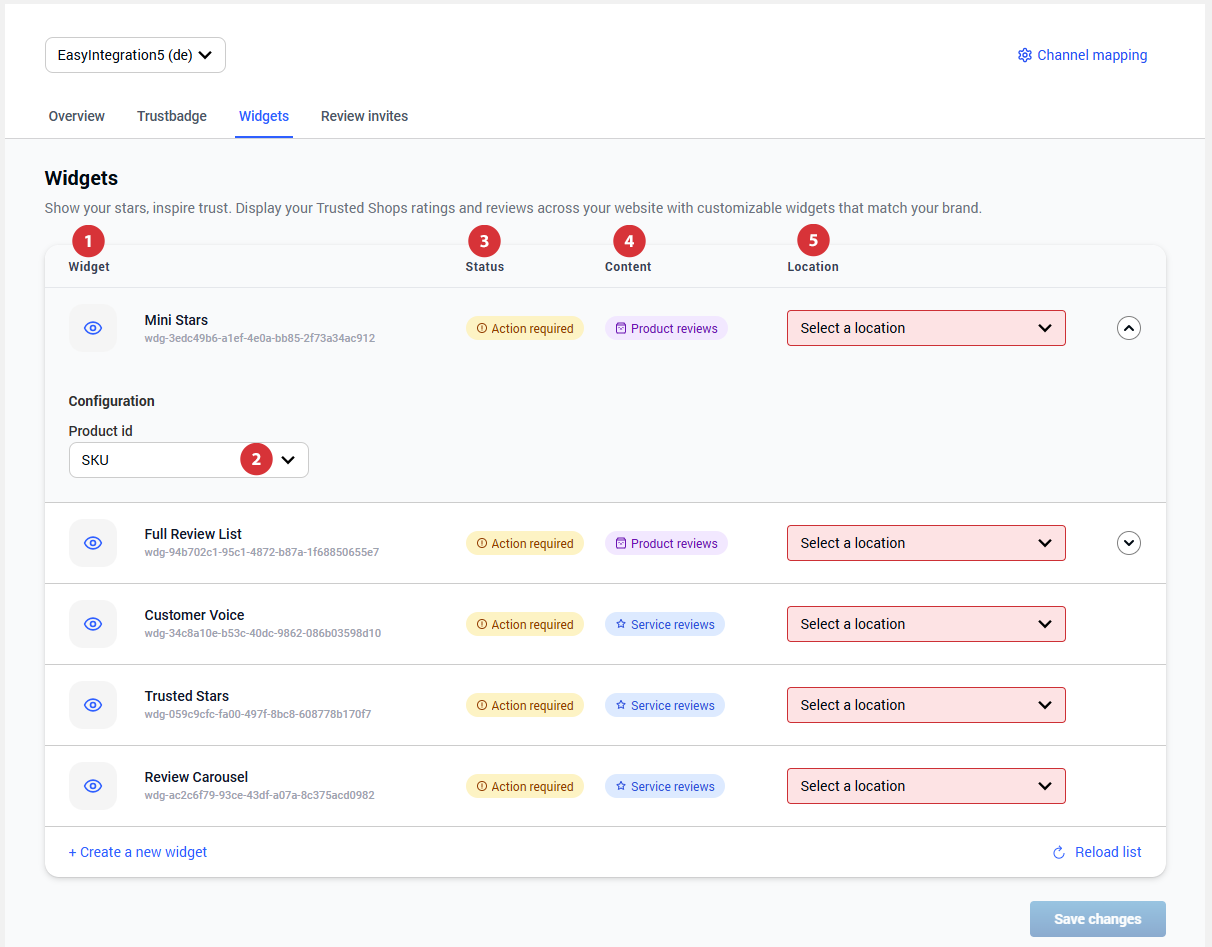Toggle the Full Review List eye preview
This screenshot has height=947, width=1212.
point(93,543)
